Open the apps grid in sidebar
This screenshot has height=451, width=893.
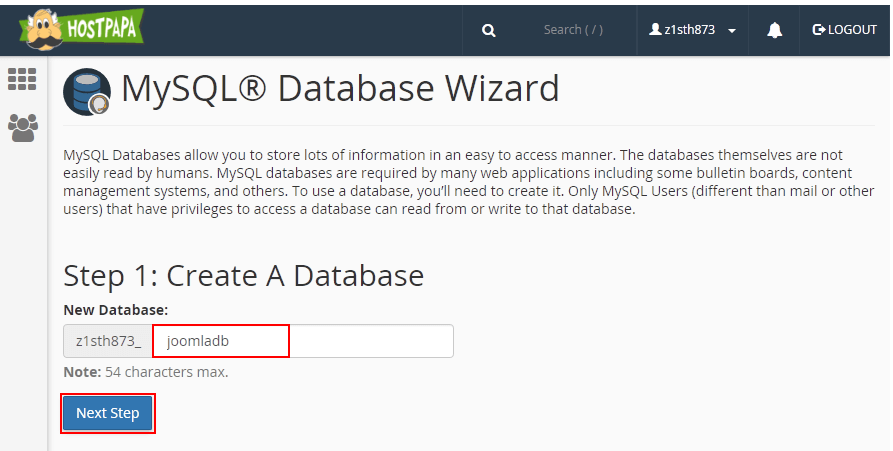pyautogui.click(x=22, y=79)
